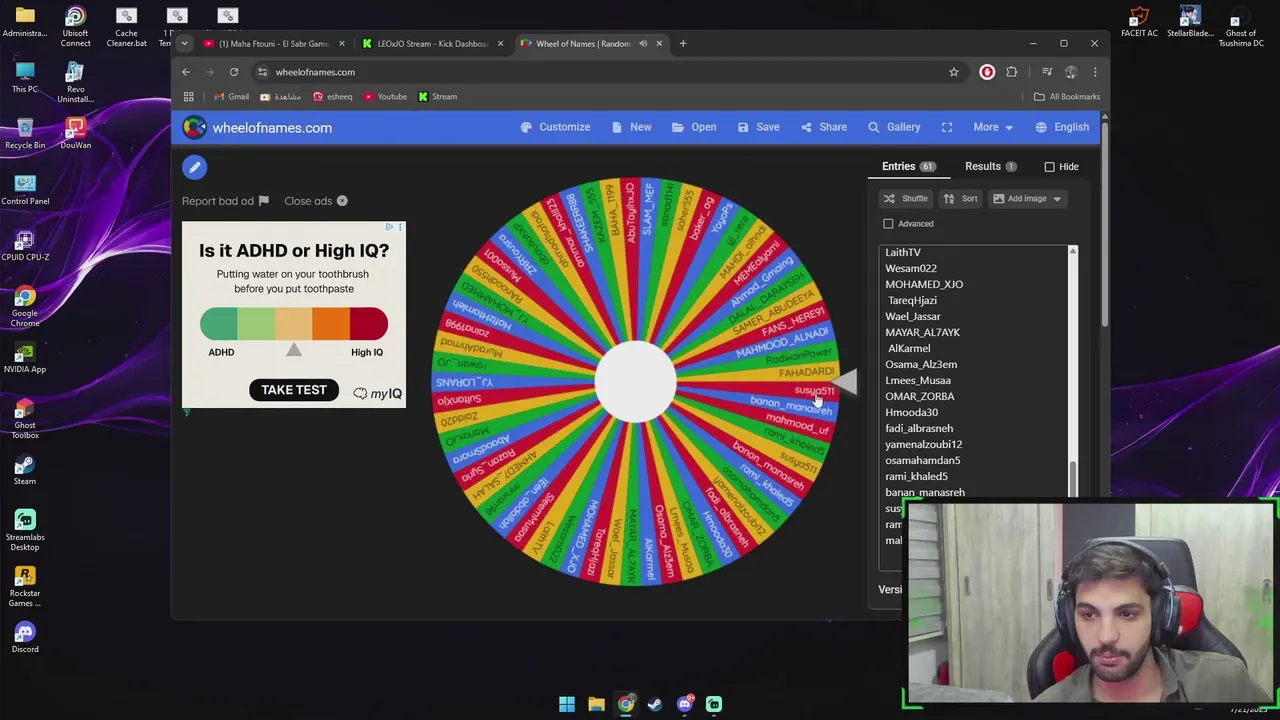Click TAKE TEST in the advertisement
Image resolution: width=1280 pixels, height=720 pixels.
[294, 390]
